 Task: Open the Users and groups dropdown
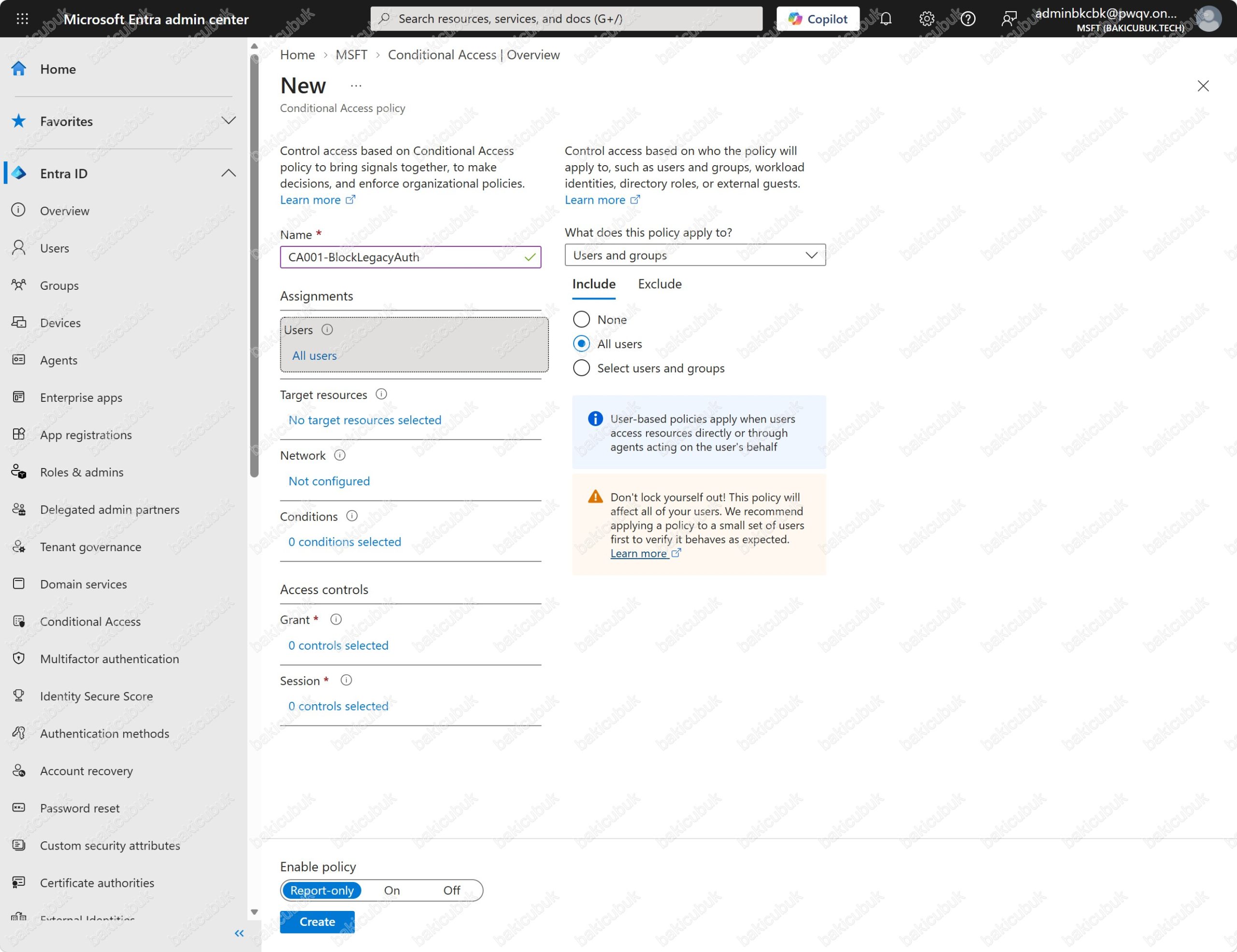695,255
